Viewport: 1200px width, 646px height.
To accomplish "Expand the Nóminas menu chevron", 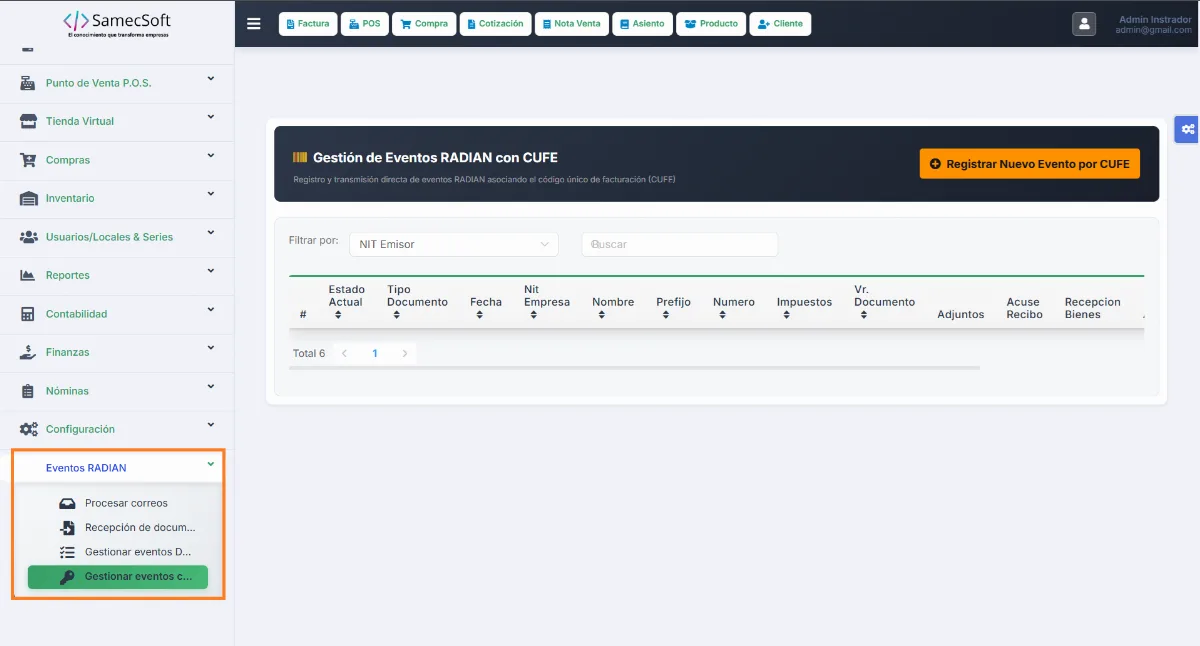I will (x=211, y=387).
